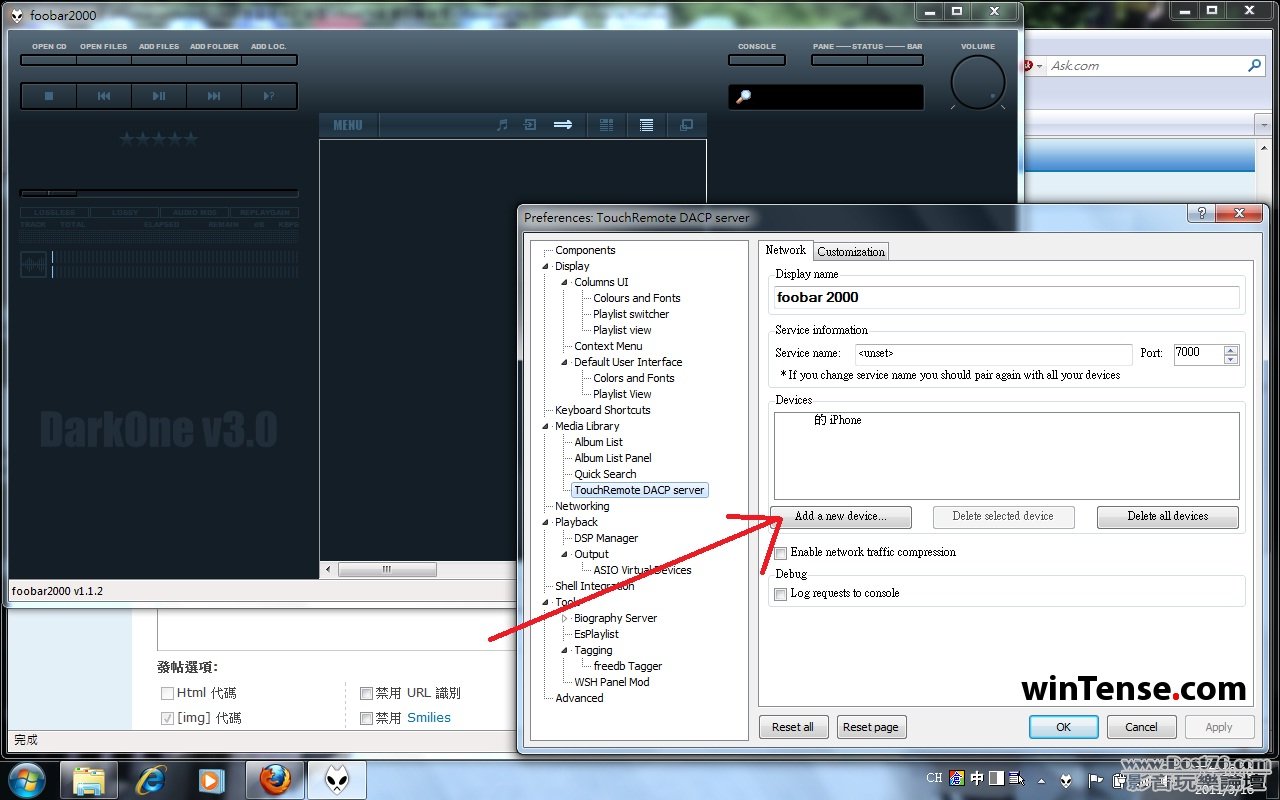
Task: Click the ADD FILES button
Action: tap(159, 60)
